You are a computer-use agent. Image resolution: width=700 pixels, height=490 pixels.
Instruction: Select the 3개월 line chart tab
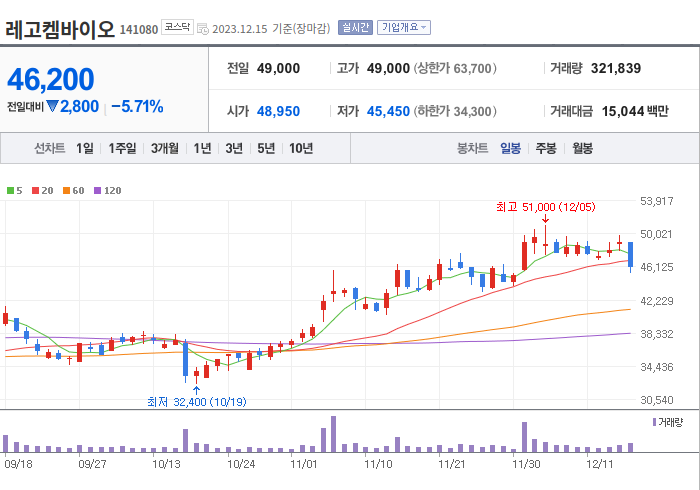click(x=165, y=148)
